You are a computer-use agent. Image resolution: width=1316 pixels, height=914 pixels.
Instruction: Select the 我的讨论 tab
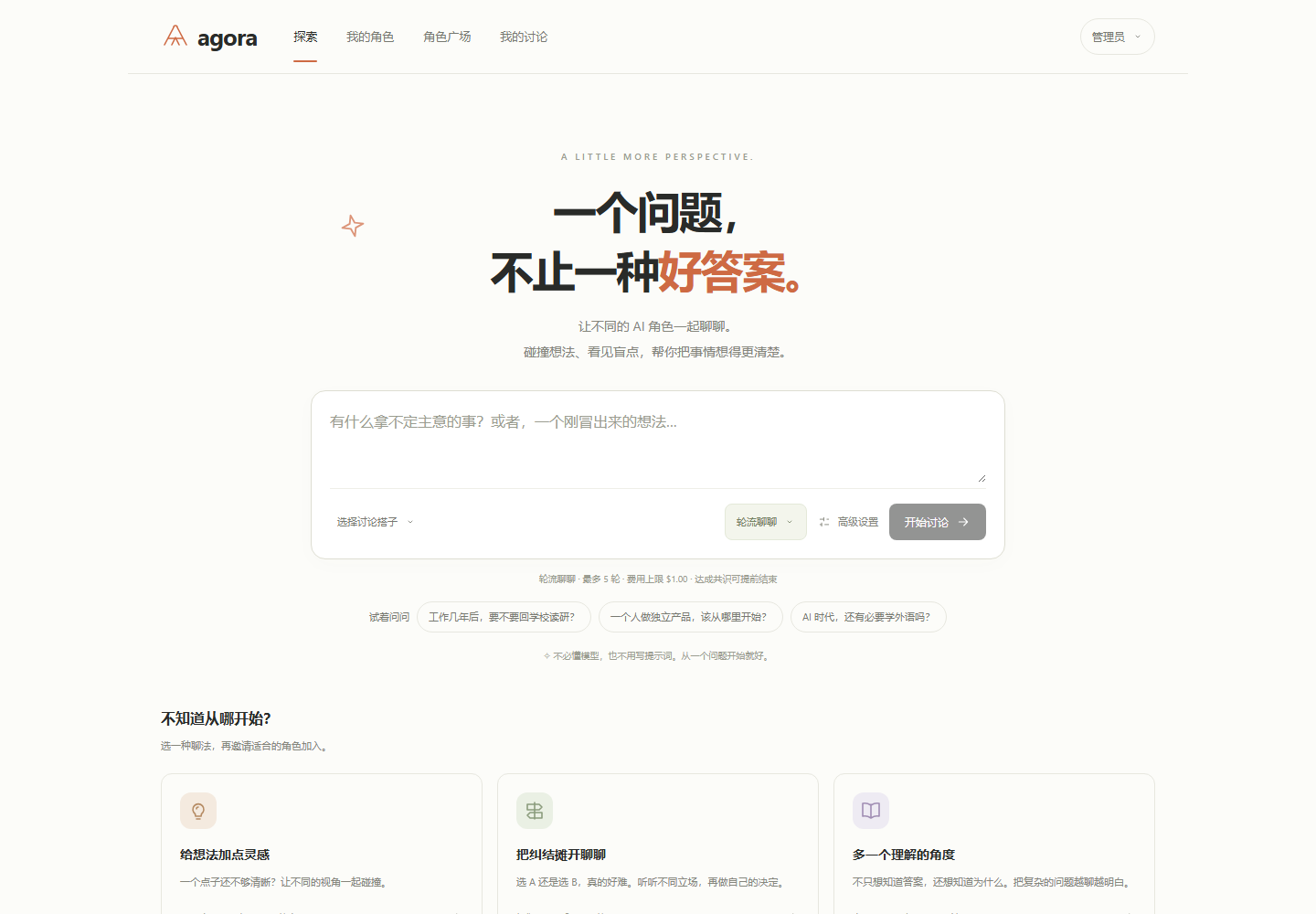(524, 37)
